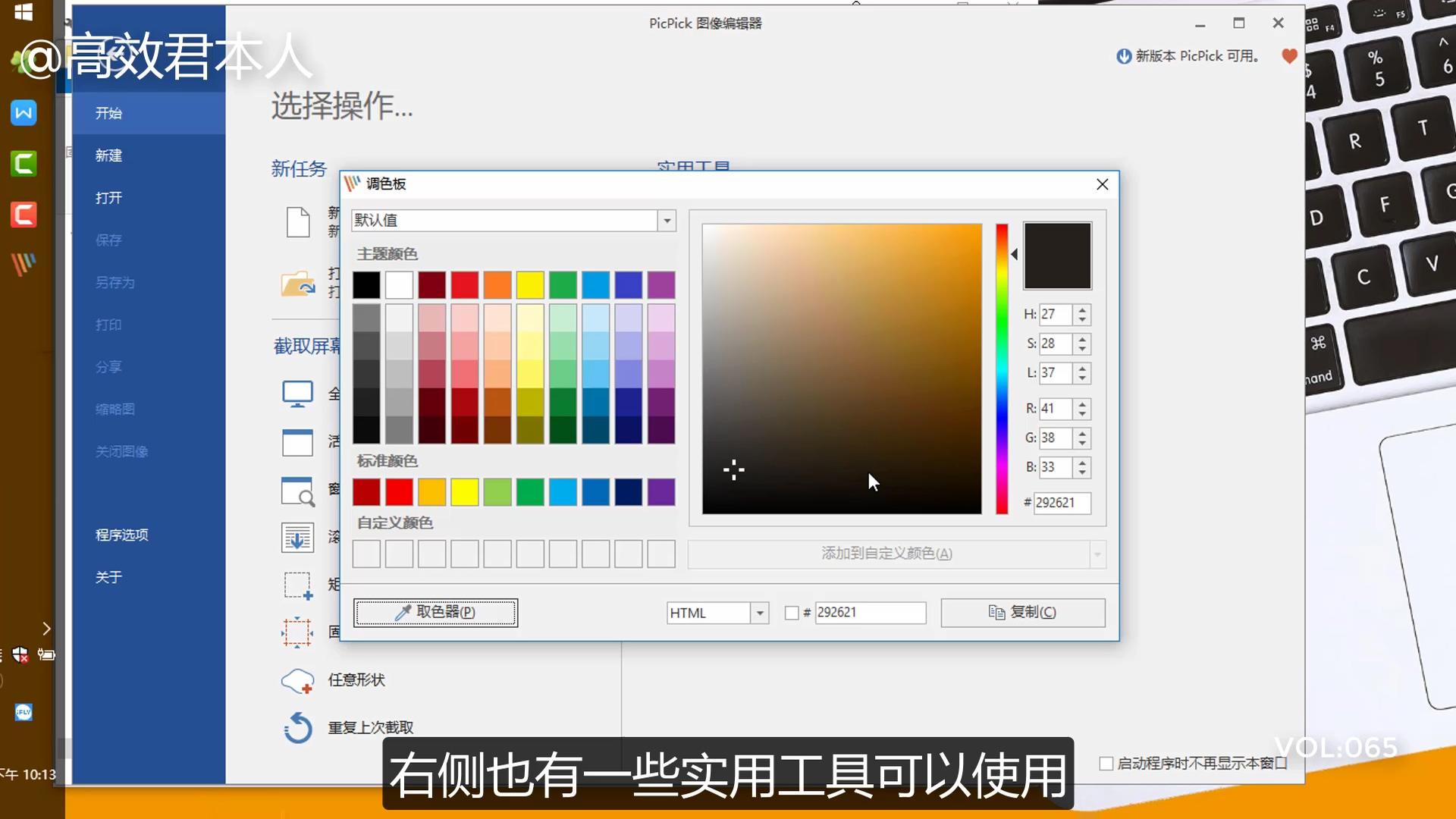Open the 关于 menu item

(149, 578)
